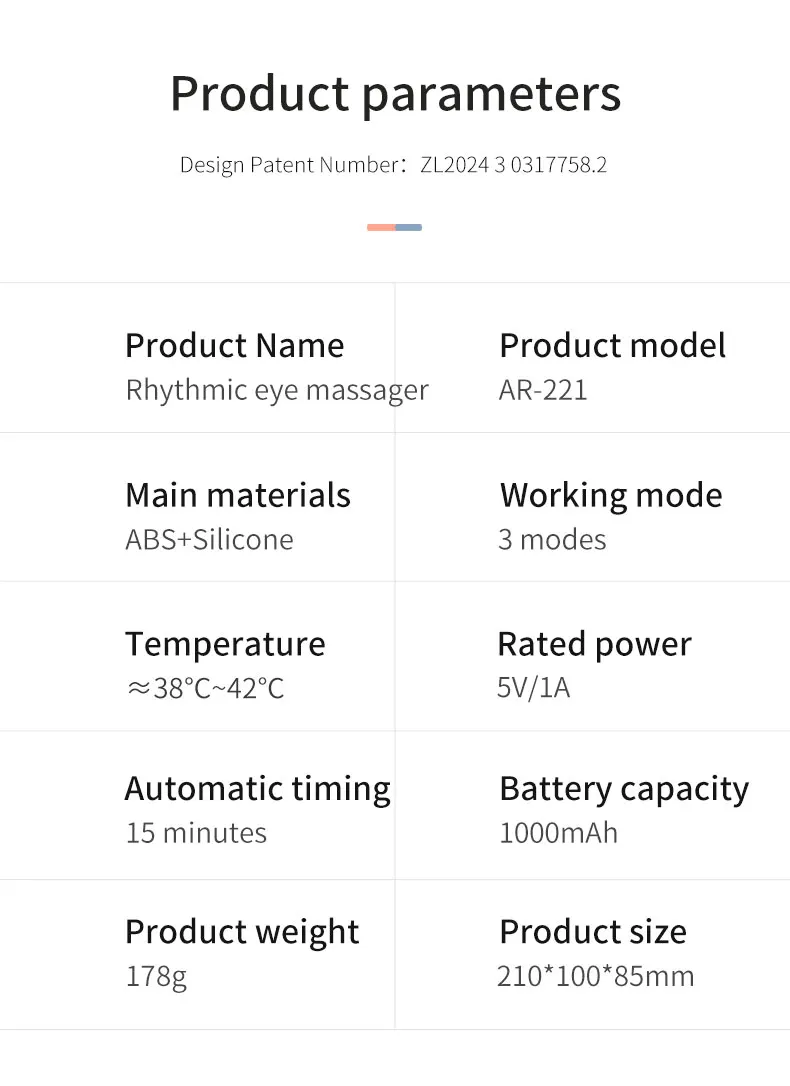This screenshot has width=790, height=1086.
Task: Click Rhythmic eye massager text
Action: (x=277, y=390)
